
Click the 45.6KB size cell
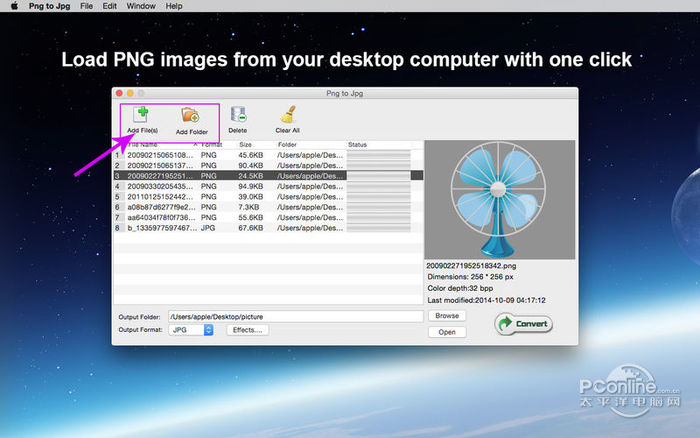pyautogui.click(x=250, y=155)
